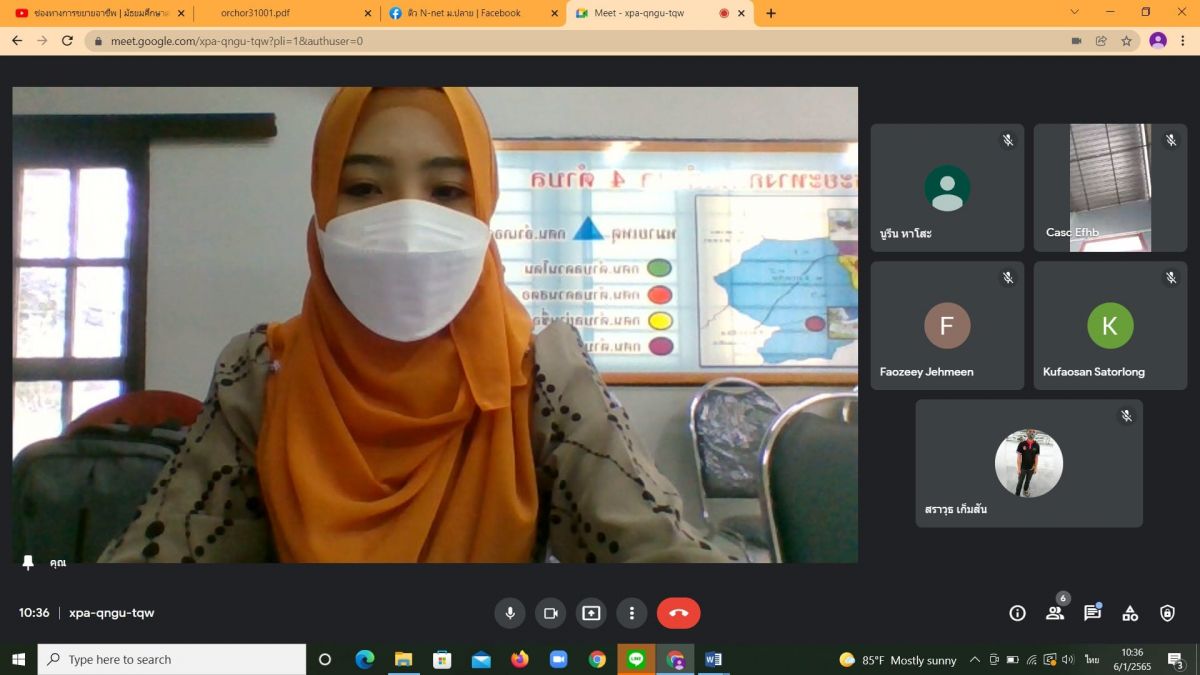Hang up using the red leave call button
1200x675 pixels.
pos(678,613)
